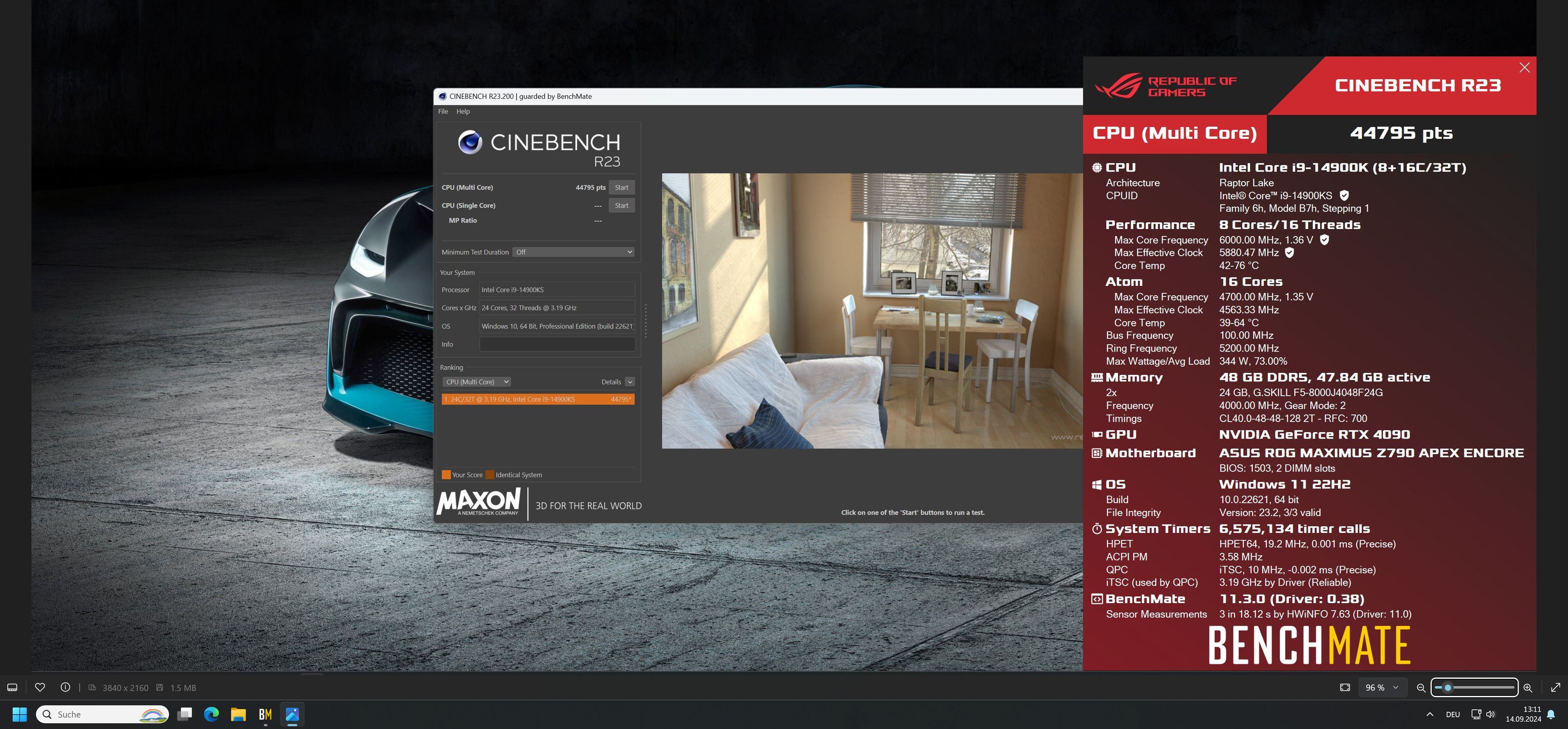Enter fullscreen with the expand arrows icon
Viewport: 1568px width, 729px height.
pos(1555,688)
